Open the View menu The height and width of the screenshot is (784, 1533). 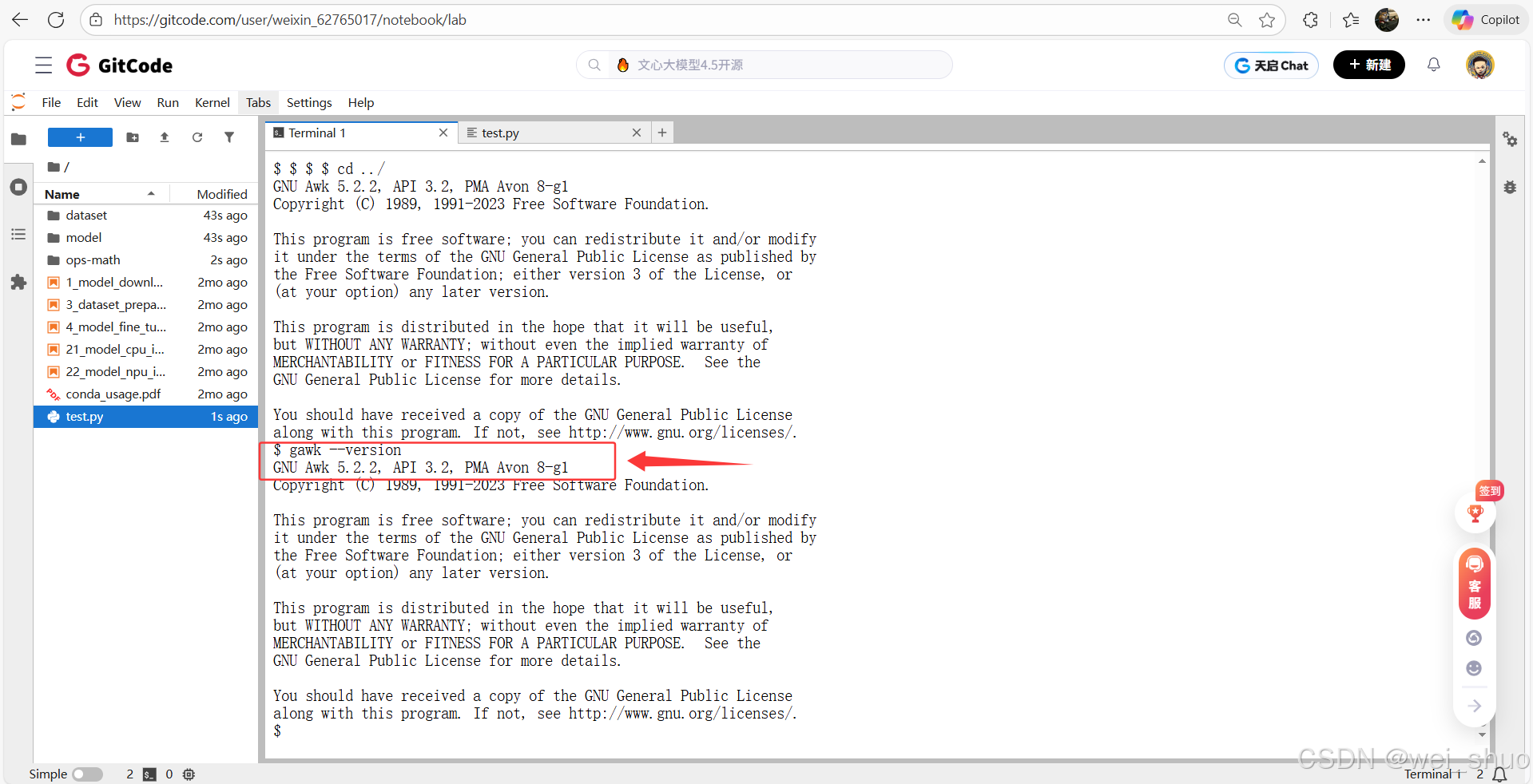tap(127, 102)
